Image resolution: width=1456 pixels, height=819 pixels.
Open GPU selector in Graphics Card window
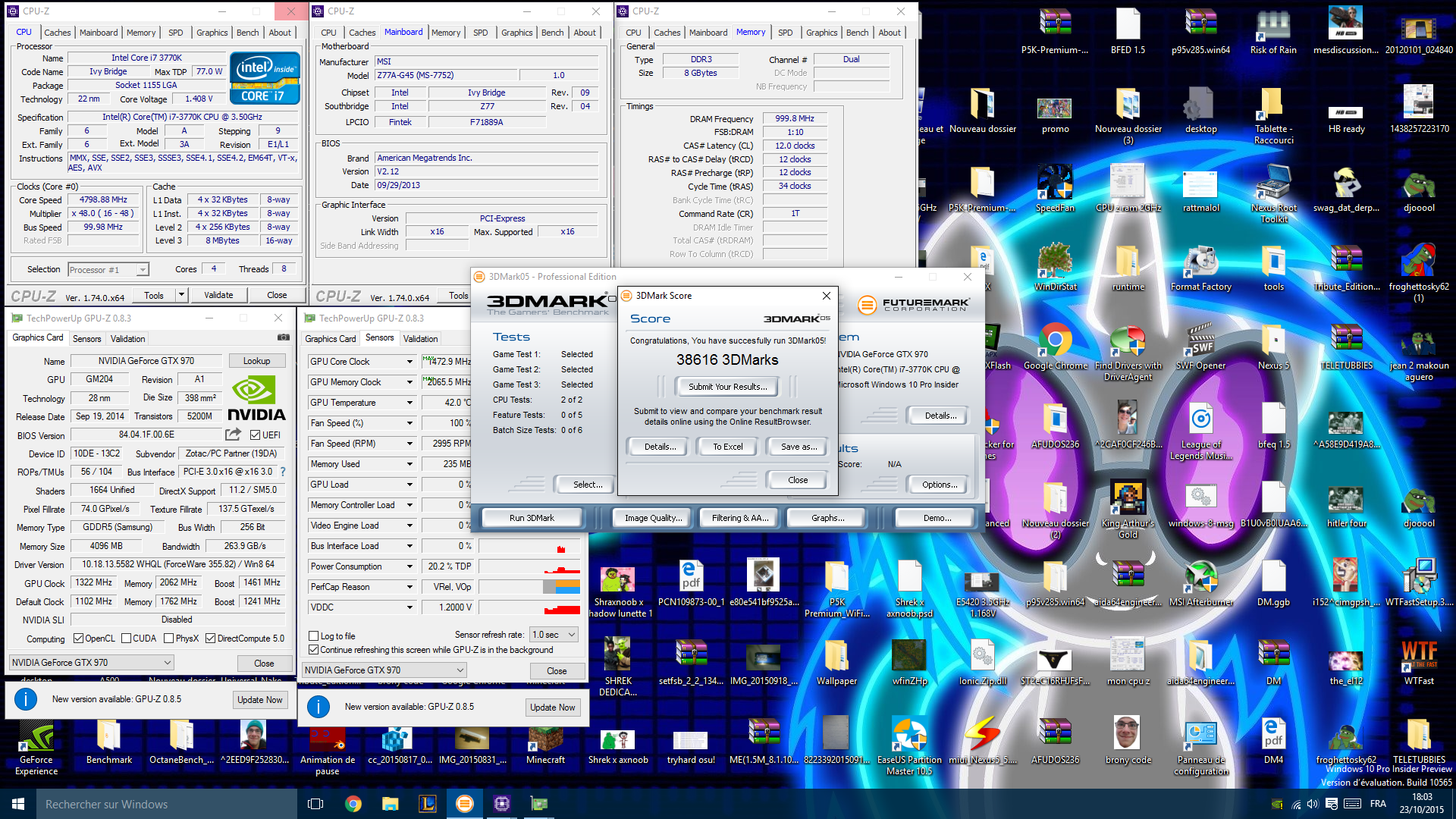pos(91,663)
